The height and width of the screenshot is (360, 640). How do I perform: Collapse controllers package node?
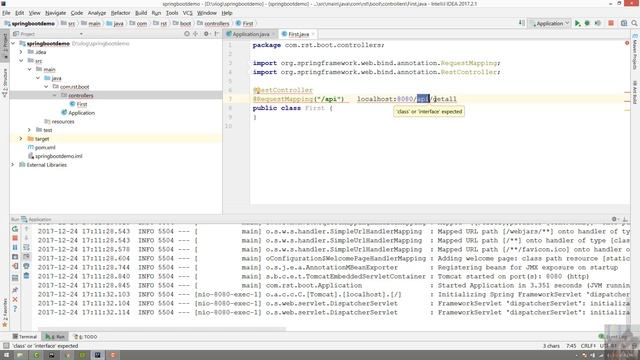pyautogui.click(x=55, y=95)
